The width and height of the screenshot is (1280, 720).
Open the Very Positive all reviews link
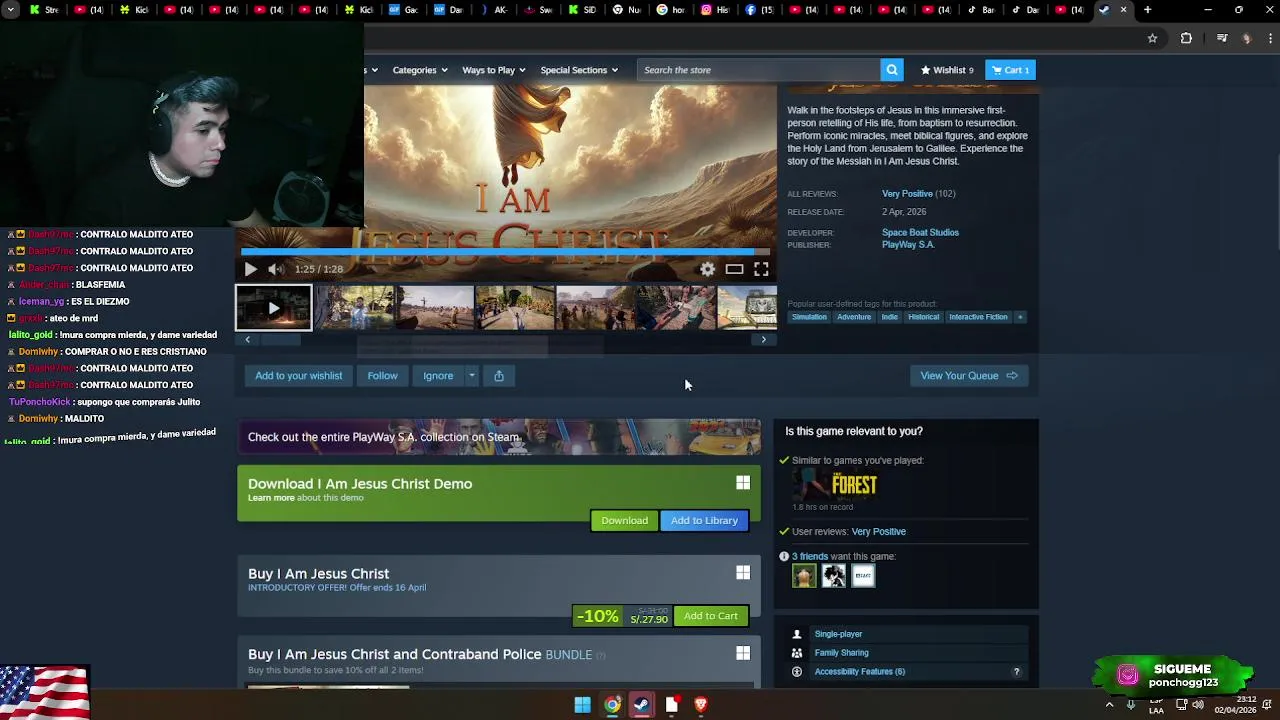coord(907,194)
